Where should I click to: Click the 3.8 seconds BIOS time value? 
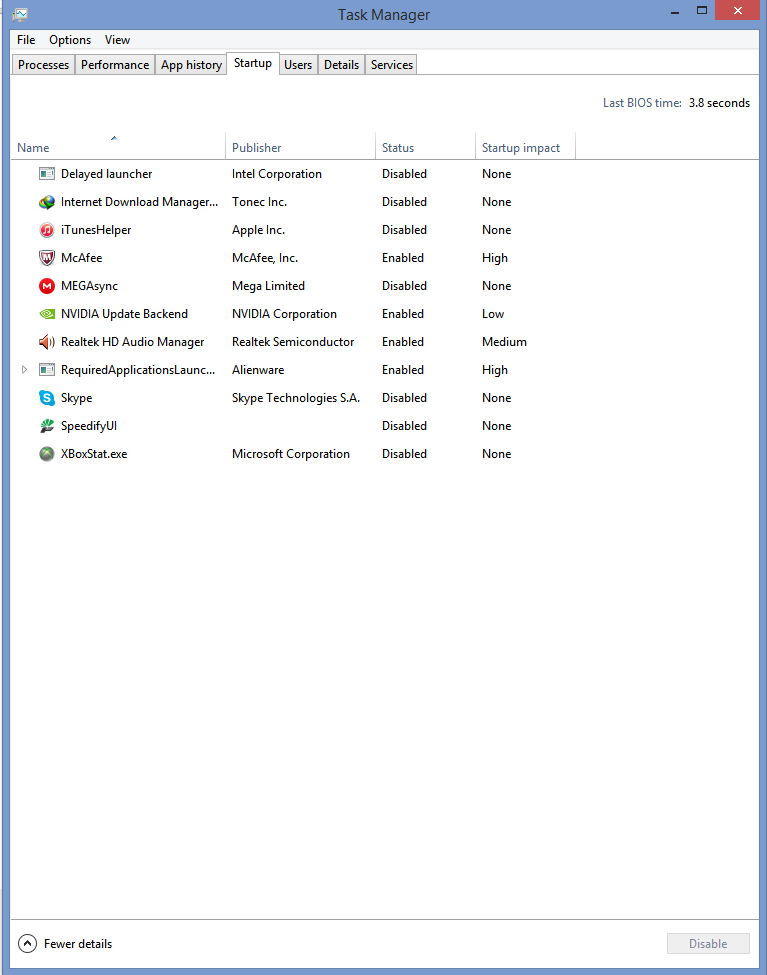click(719, 103)
